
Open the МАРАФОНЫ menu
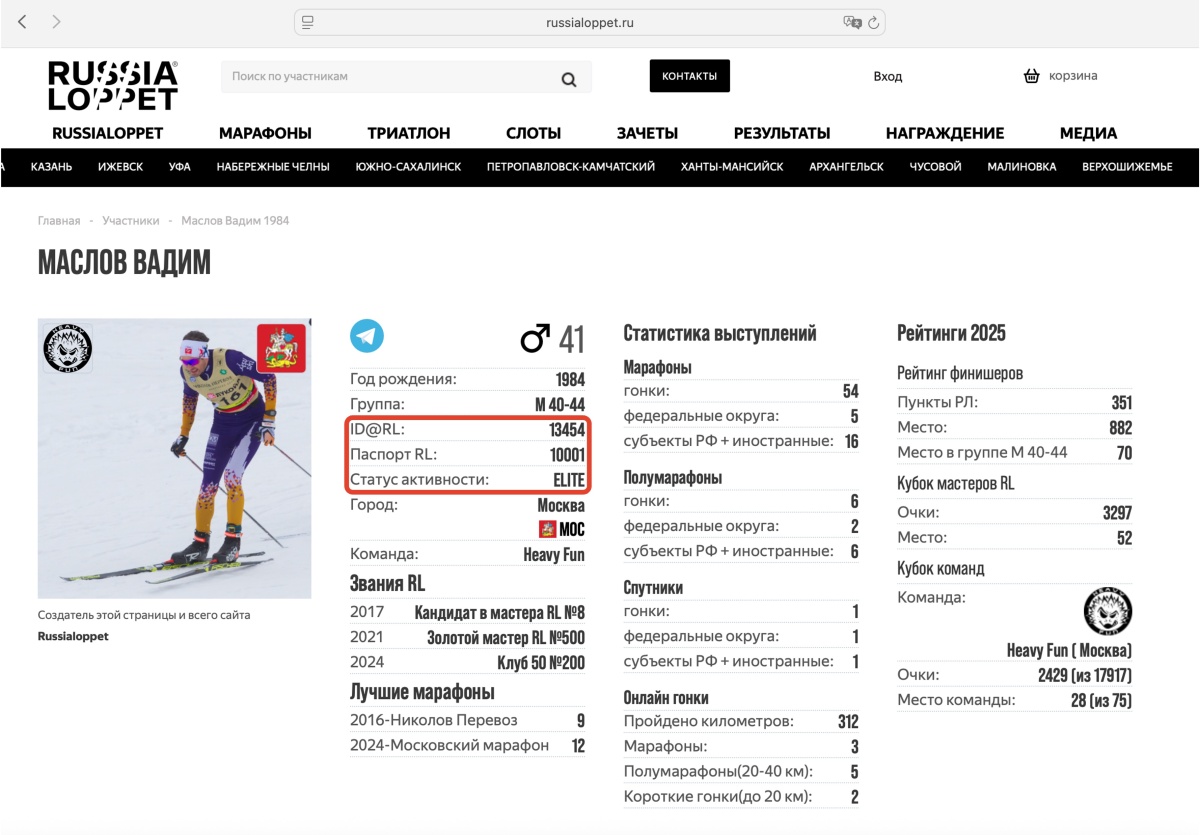[x=265, y=133]
